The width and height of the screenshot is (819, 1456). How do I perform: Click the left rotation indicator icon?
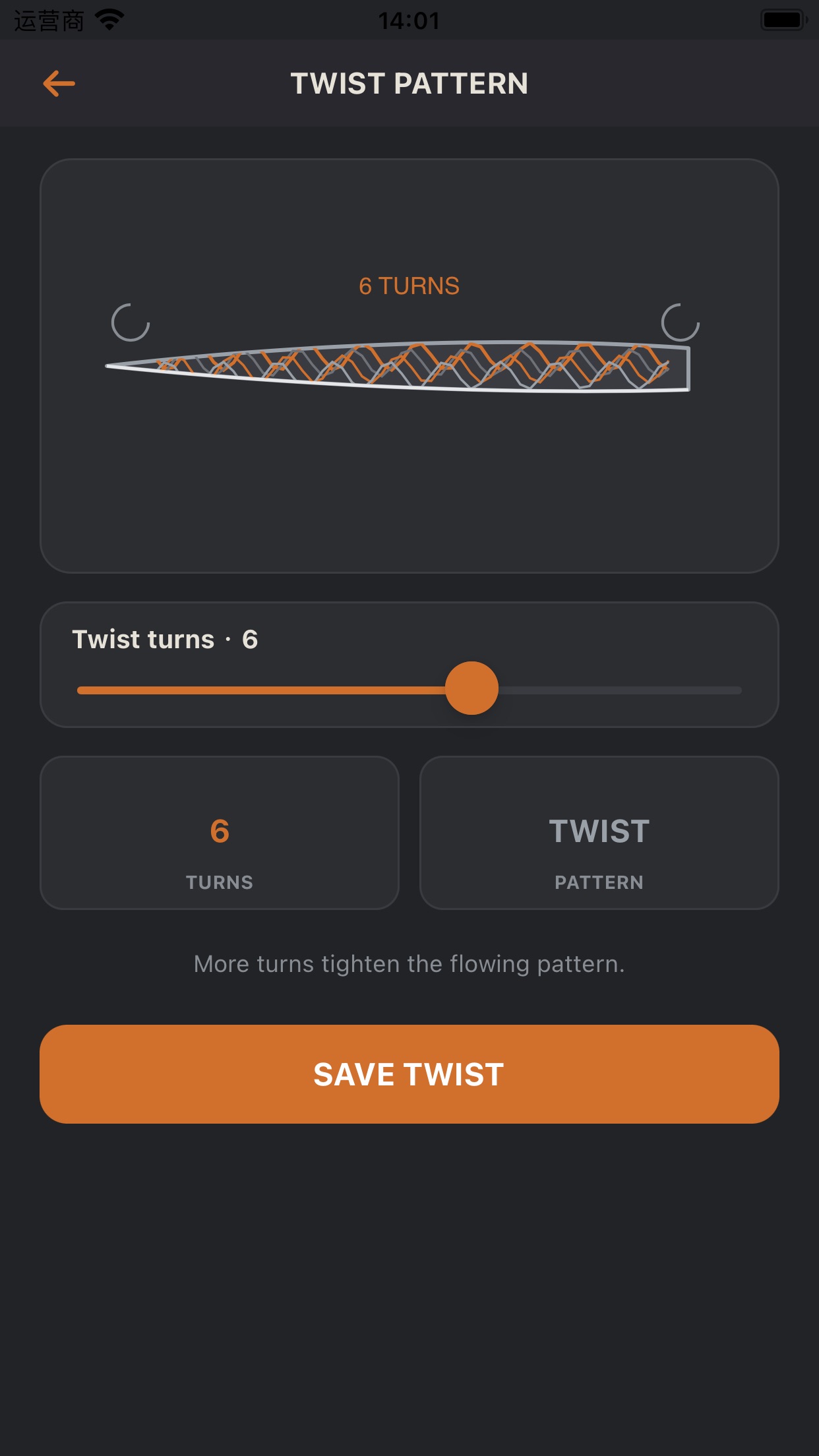pos(131,322)
